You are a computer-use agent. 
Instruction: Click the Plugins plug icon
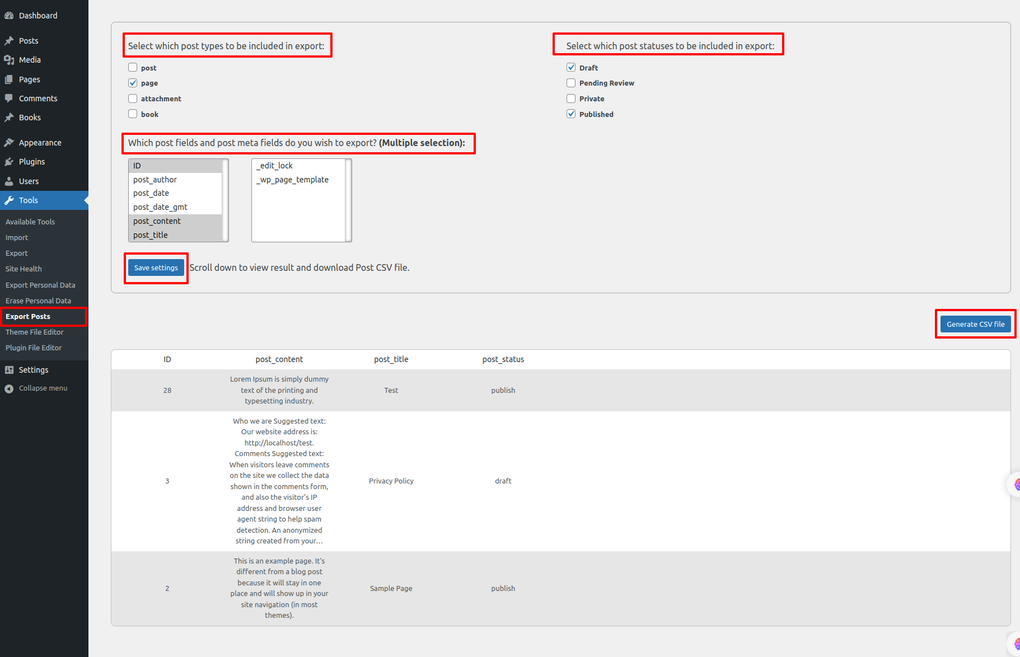pos(9,162)
